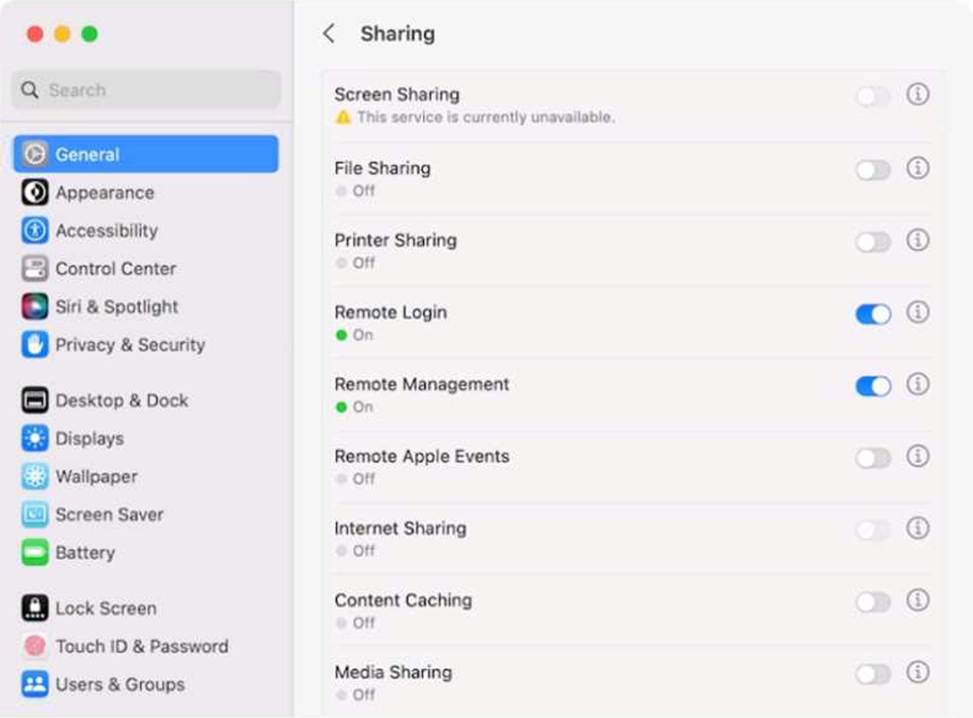
Task: Click the Privacy & Security hand icon
Action: (35, 345)
